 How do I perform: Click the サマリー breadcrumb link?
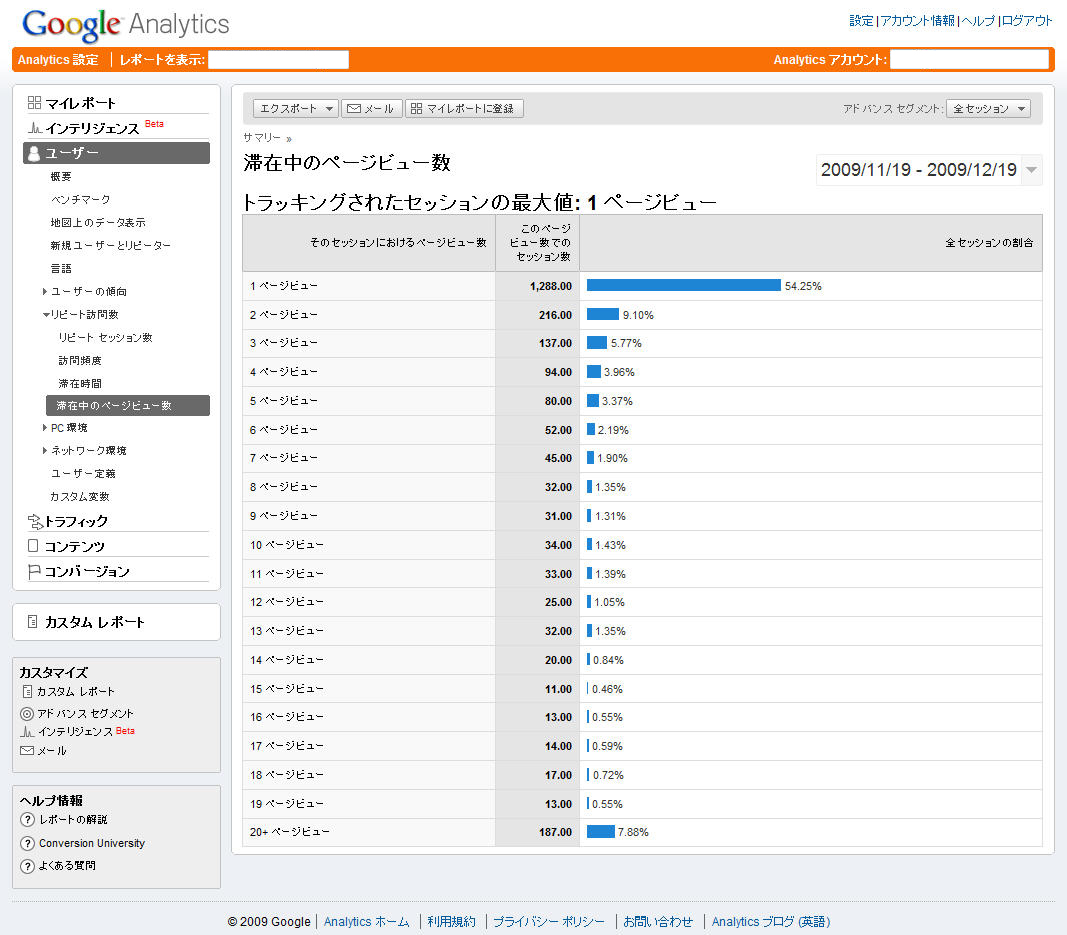click(x=262, y=137)
